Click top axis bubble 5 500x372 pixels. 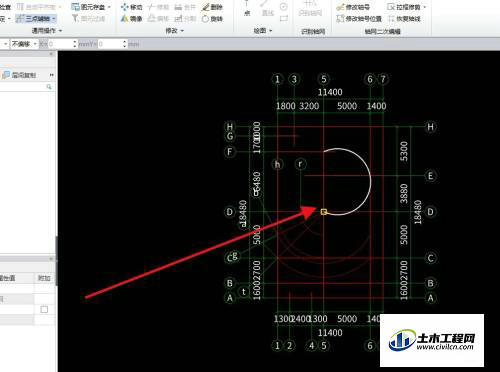coord(324,79)
